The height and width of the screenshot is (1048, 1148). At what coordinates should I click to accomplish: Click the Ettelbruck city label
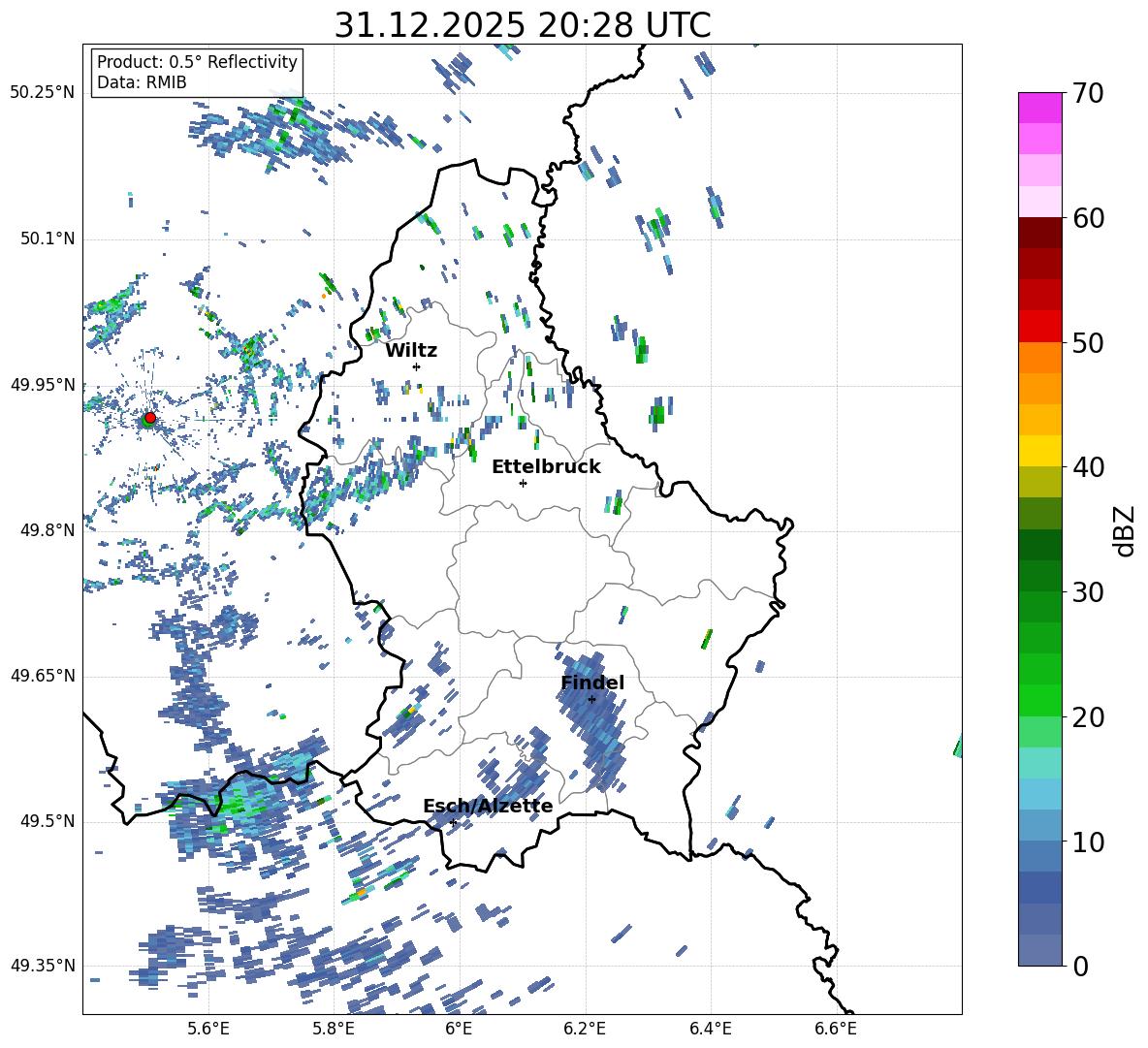[x=546, y=467]
